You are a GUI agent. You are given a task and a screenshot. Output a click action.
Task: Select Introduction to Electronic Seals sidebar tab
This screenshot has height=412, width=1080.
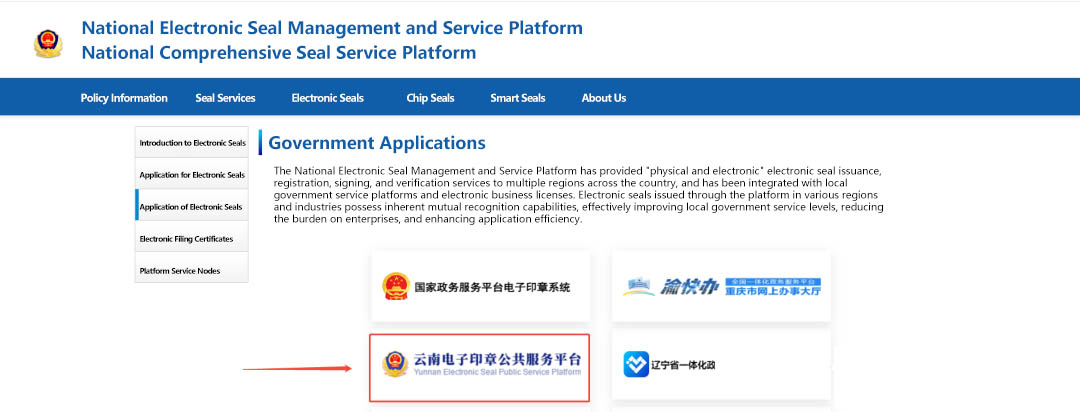coord(192,143)
